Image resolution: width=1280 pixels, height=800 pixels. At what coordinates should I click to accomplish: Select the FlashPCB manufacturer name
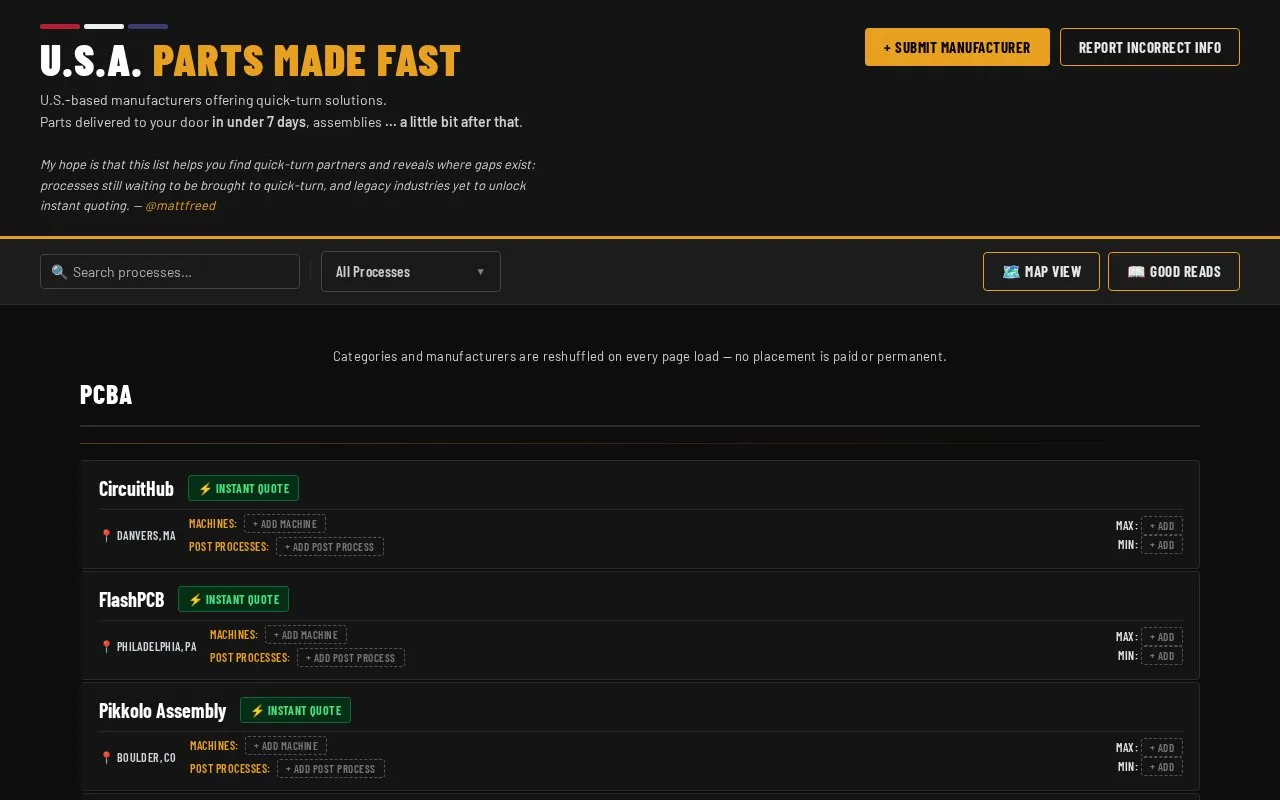(131, 600)
